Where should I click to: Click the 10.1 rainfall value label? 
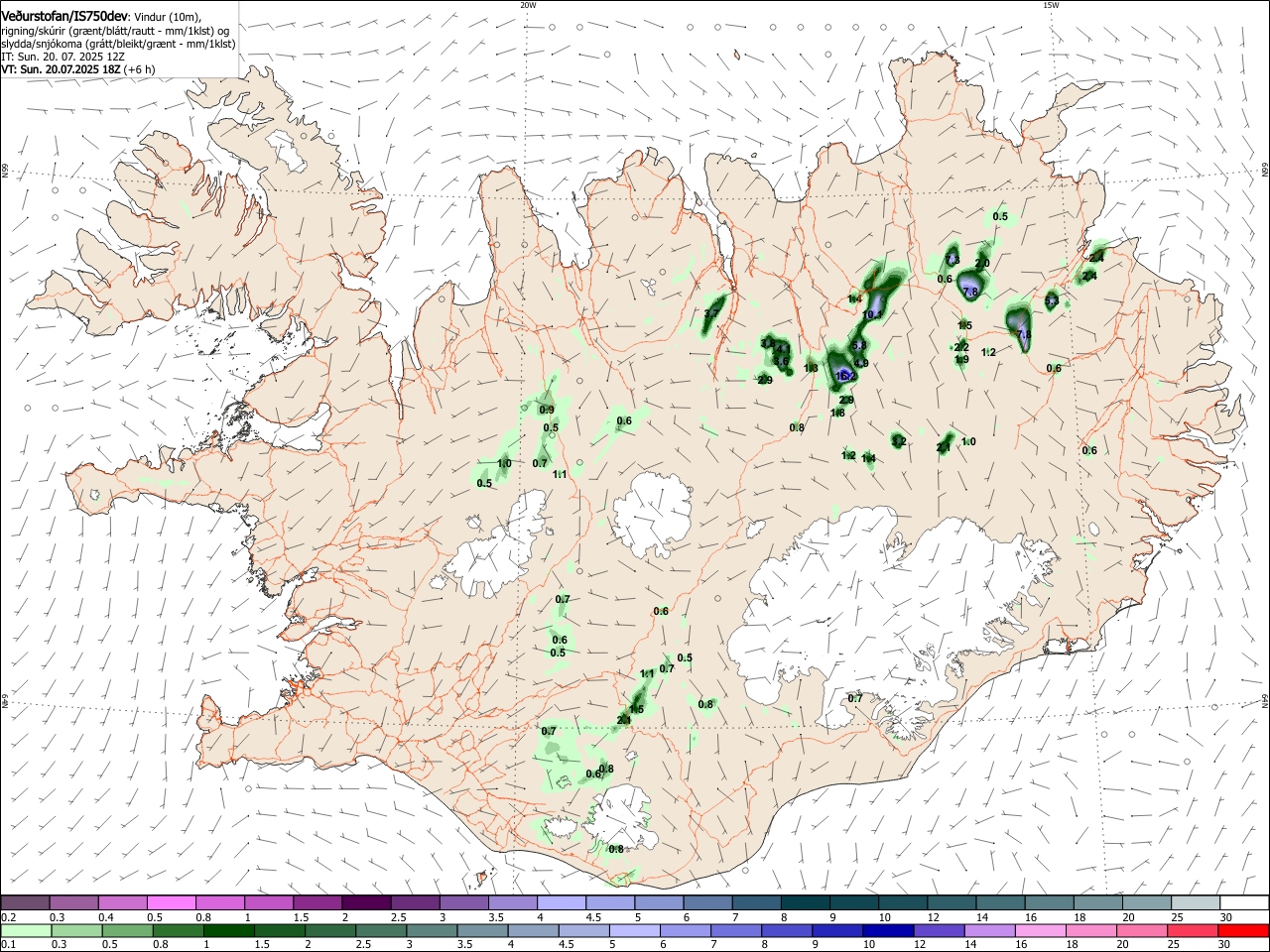873,315
